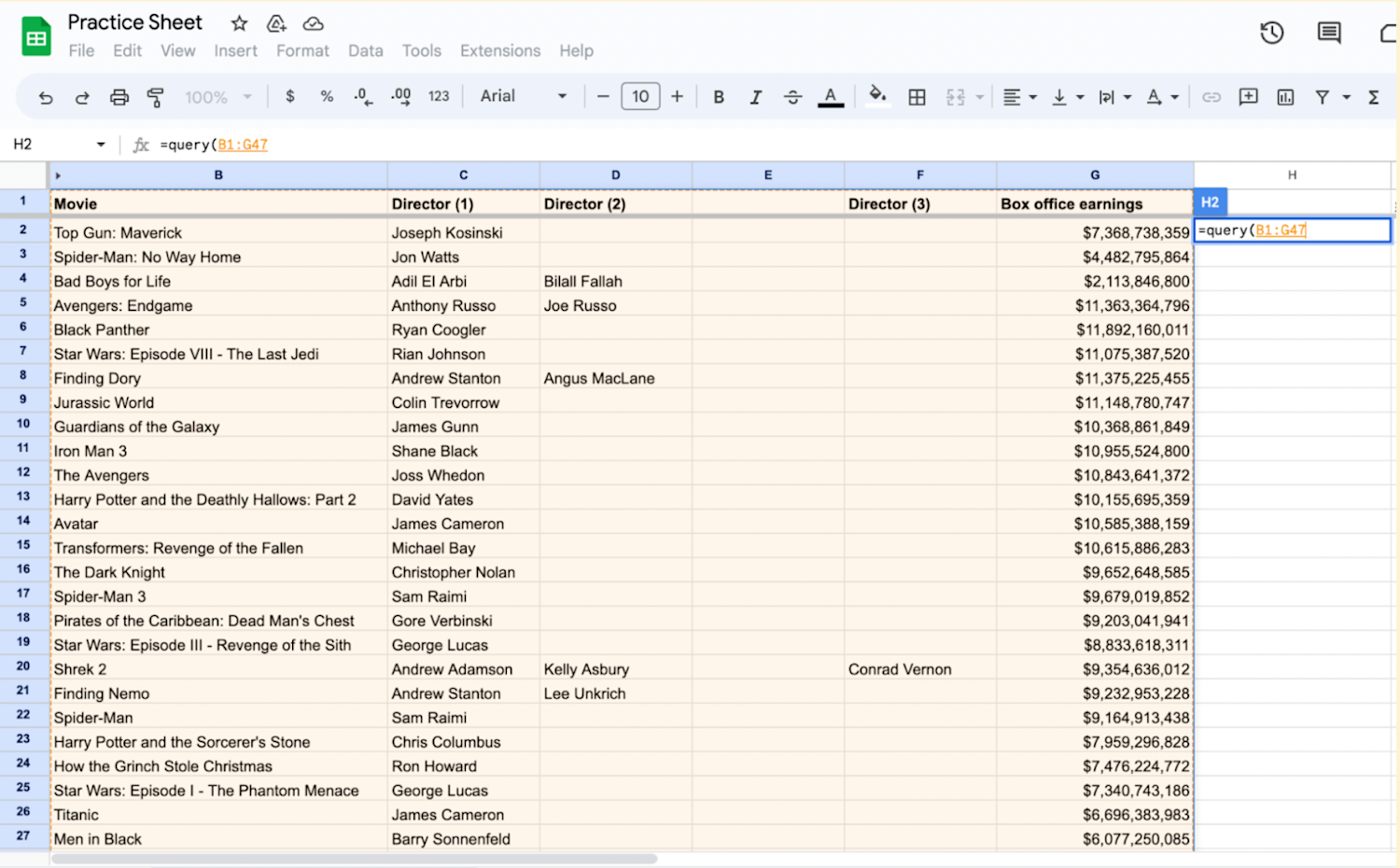The height and width of the screenshot is (868, 1400).
Task: Format as currency with dollar icon
Action: point(290,96)
